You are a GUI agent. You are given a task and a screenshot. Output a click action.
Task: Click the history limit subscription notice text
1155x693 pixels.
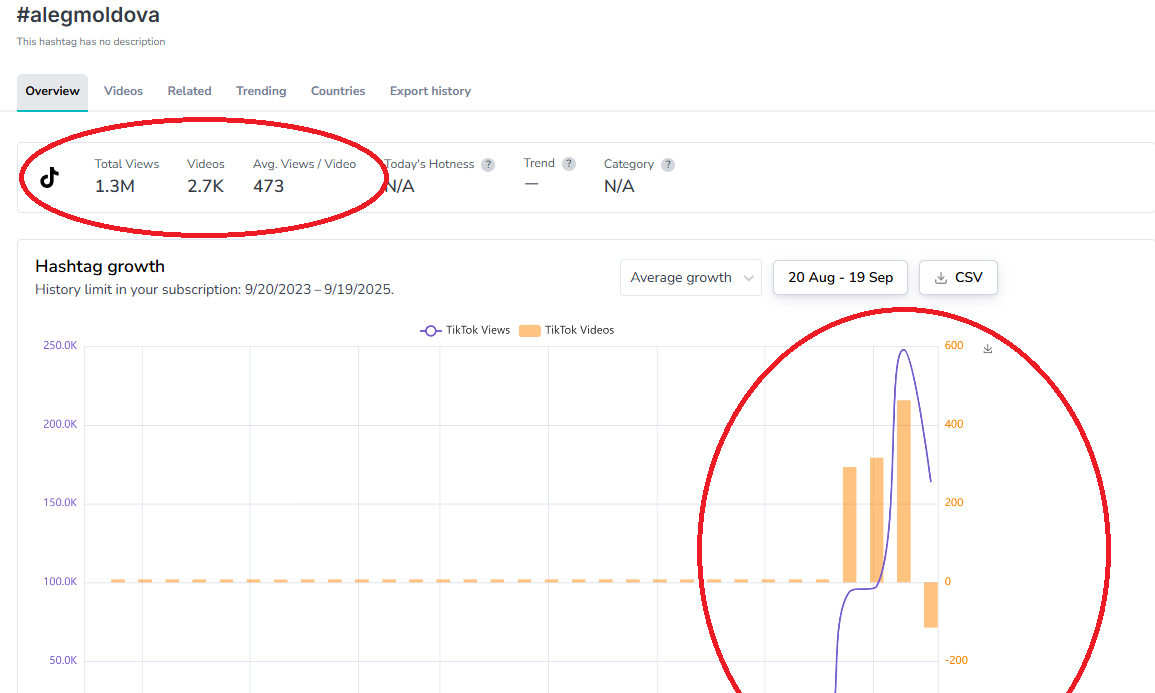point(214,289)
